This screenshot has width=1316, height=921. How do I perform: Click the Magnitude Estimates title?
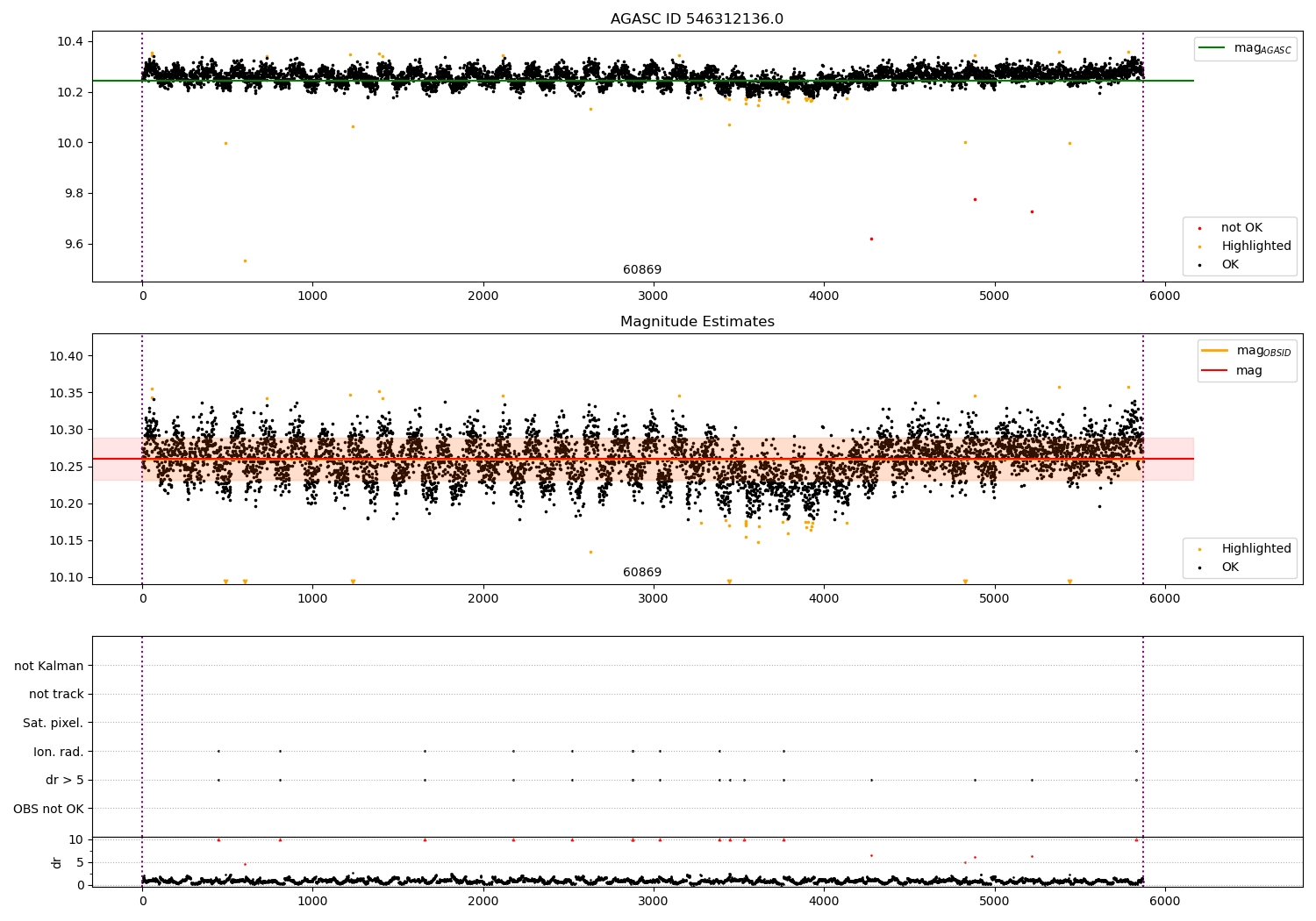[x=697, y=322]
